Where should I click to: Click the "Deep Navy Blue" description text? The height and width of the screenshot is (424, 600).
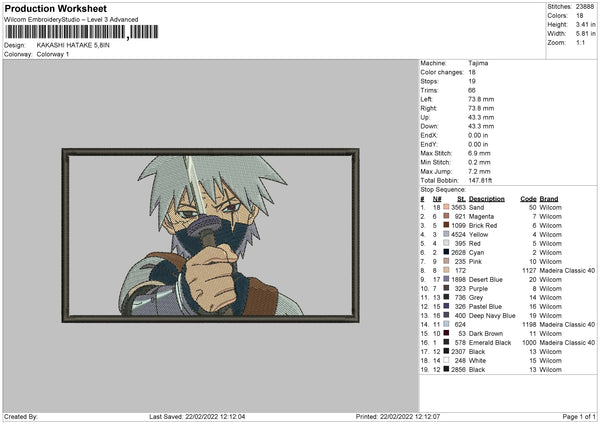click(492, 316)
